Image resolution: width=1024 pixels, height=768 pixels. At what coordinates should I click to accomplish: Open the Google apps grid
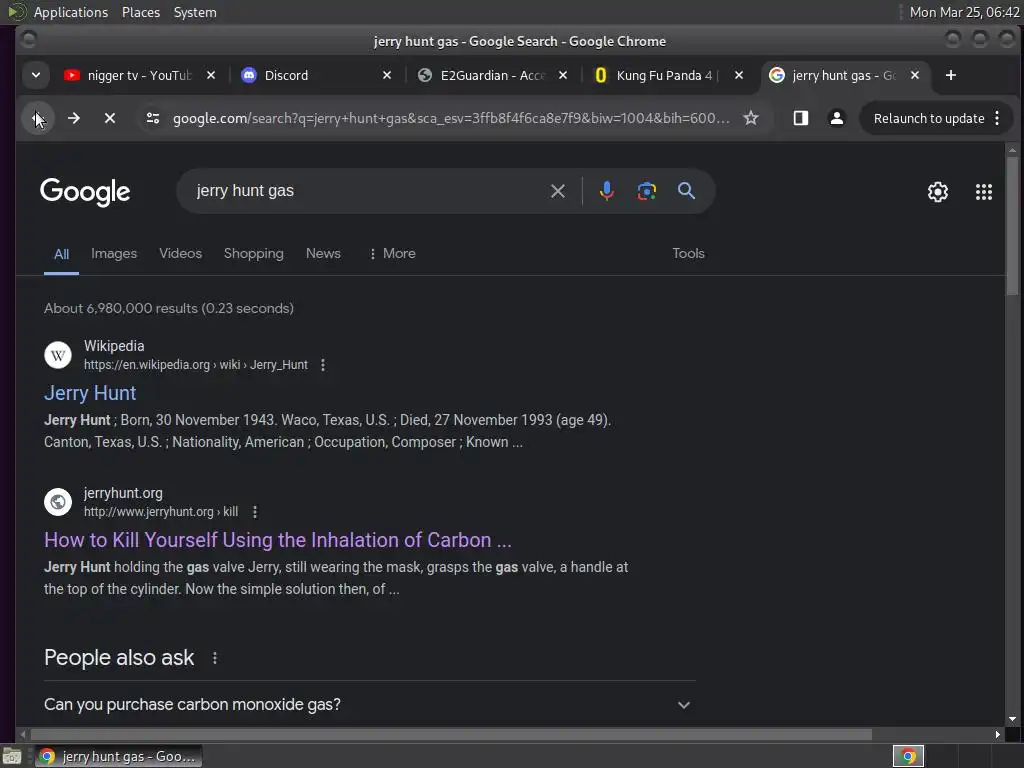point(984,192)
